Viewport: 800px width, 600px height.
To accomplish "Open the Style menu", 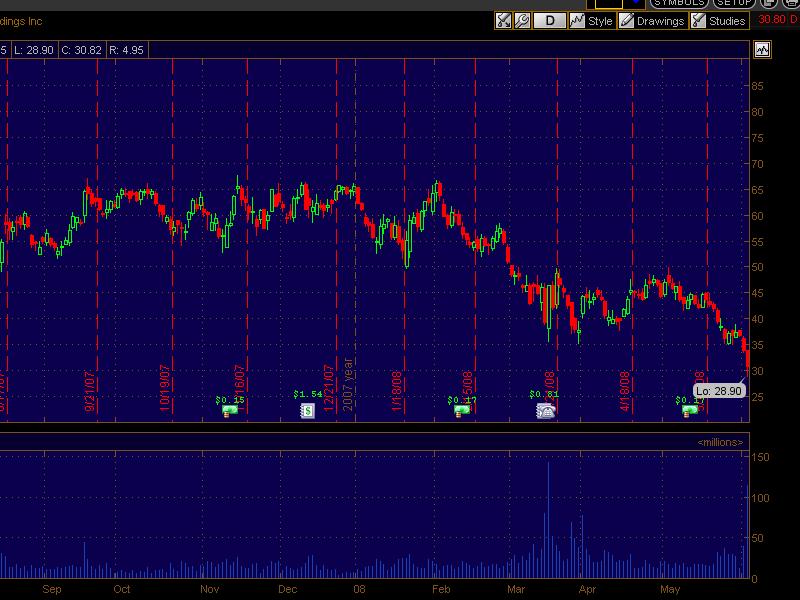I will pyautogui.click(x=591, y=21).
